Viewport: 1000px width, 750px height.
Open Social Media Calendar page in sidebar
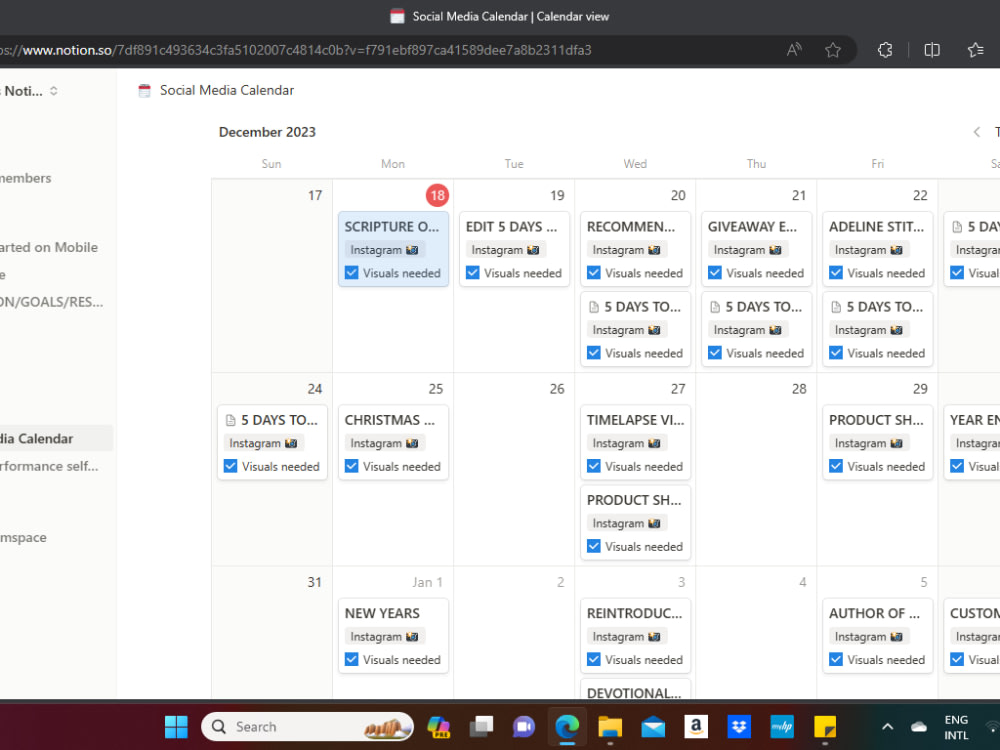tap(54, 438)
